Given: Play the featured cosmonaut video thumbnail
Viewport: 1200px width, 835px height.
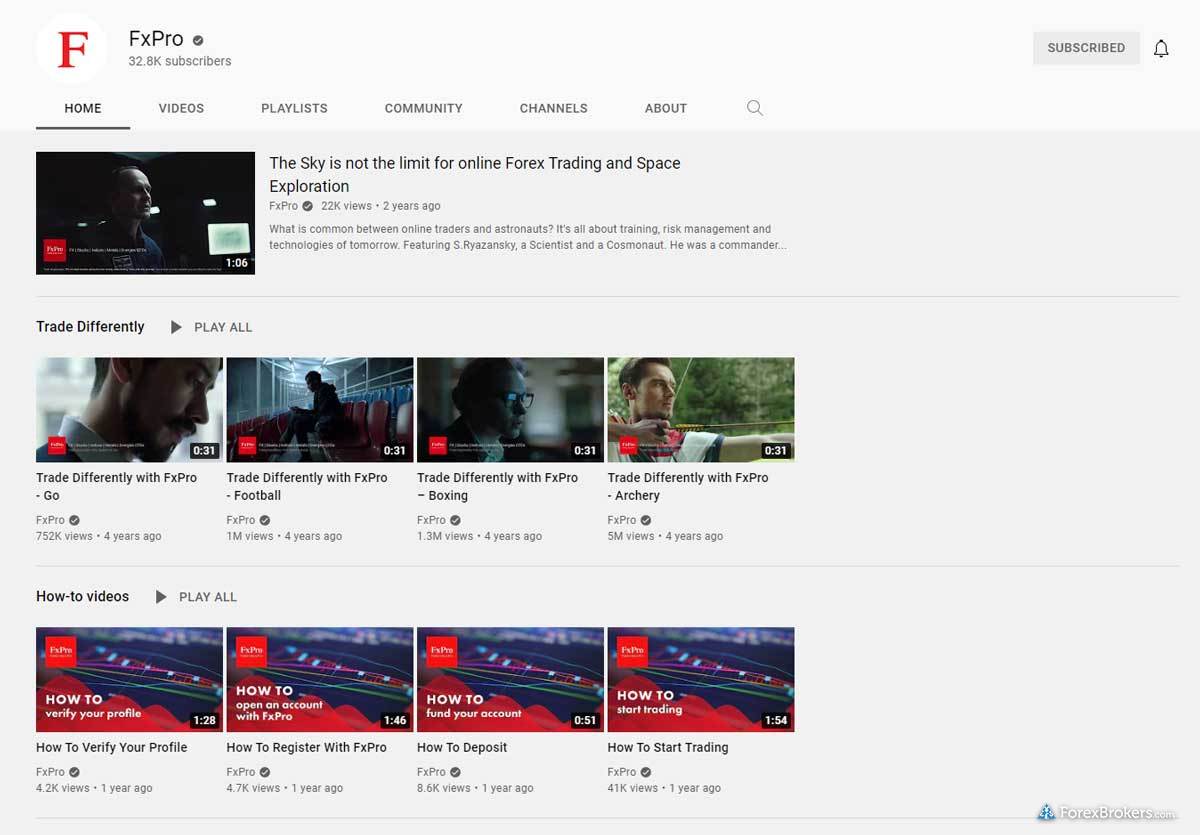Looking at the screenshot, I should click(145, 213).
